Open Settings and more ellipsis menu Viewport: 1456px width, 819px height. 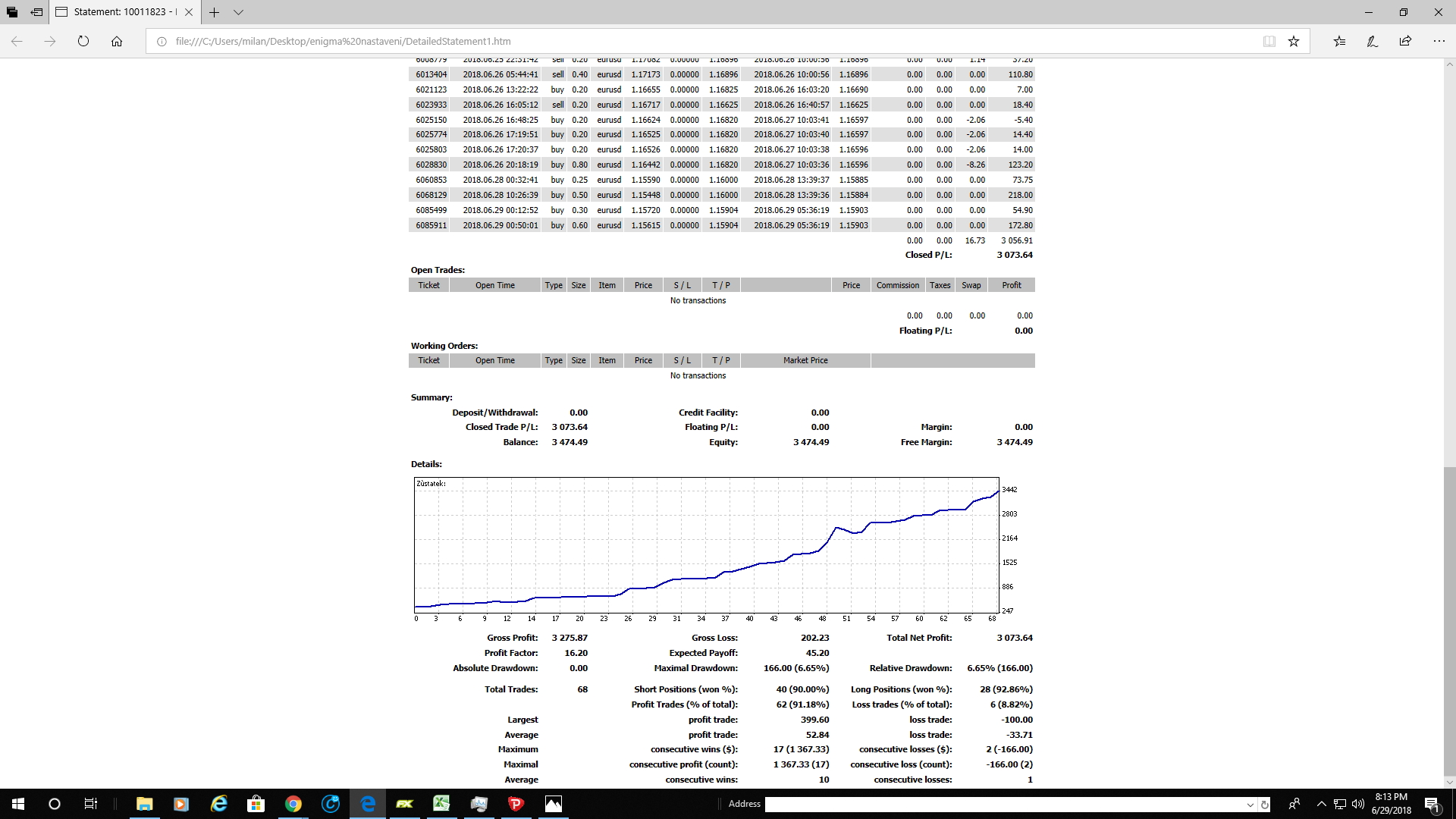[x=1439, y=42]
